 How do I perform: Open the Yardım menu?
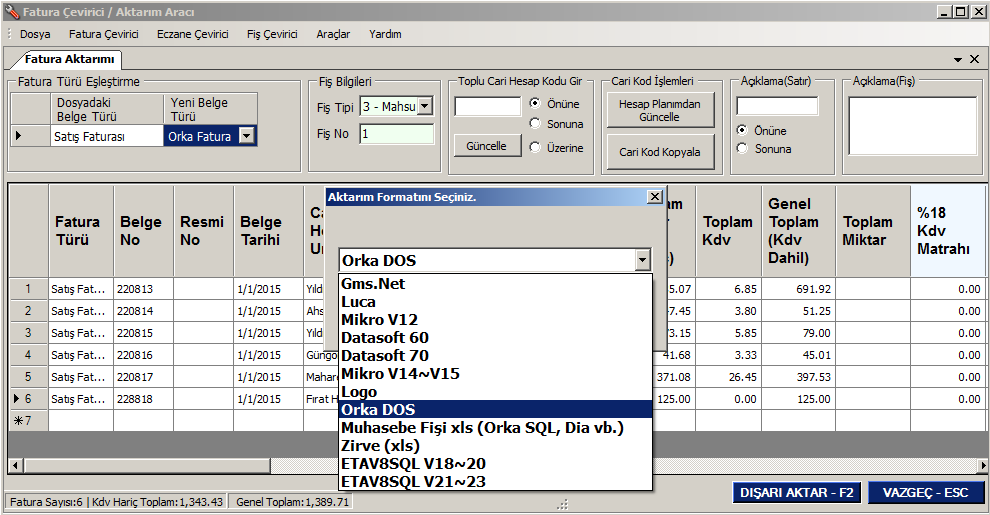[x=385, y=34]
